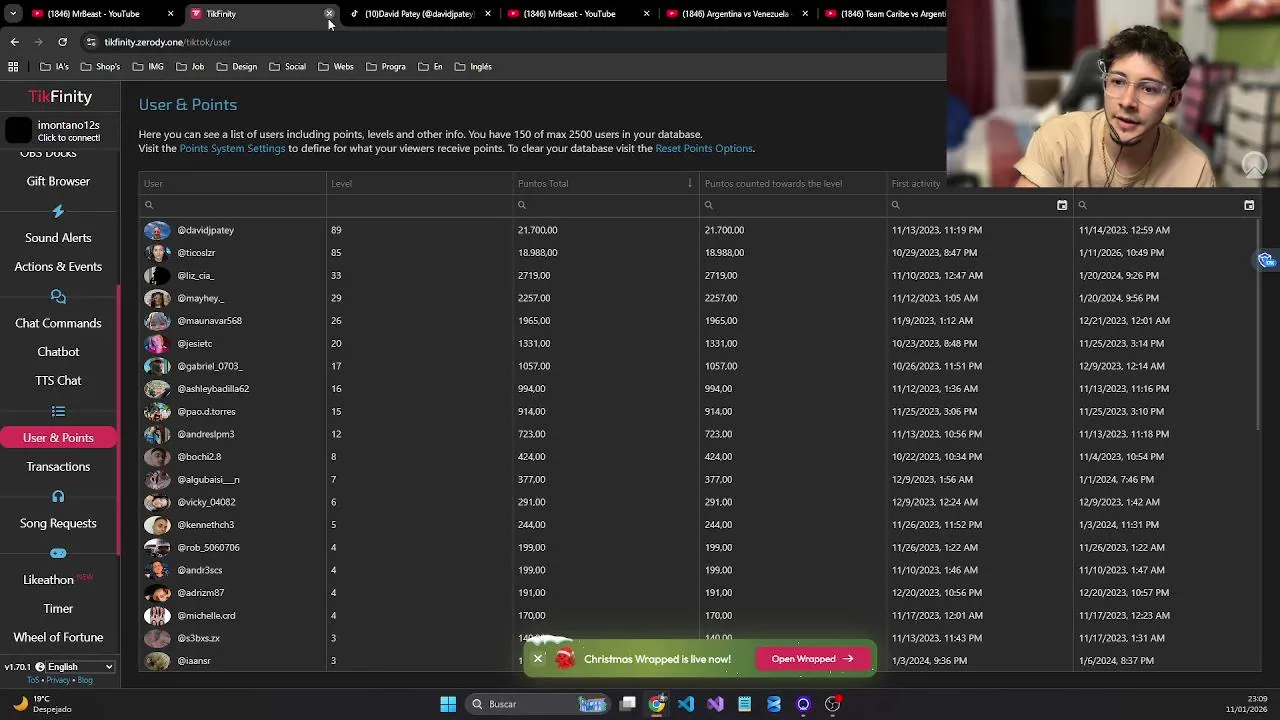
Task: Click the calendar icon in last column filter
Action: click(x=1249, y=205)
